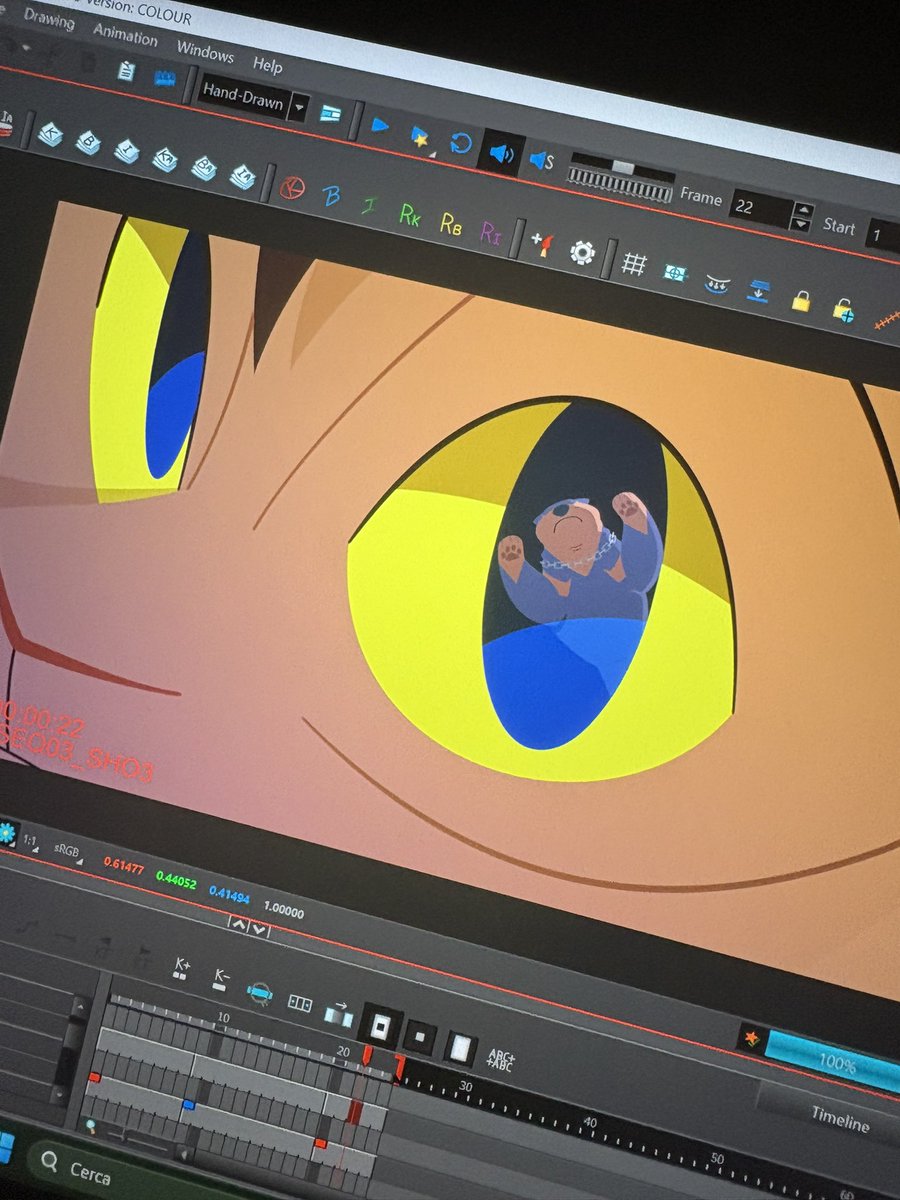900x1200 pixels.
Task: Click the mask icon with down arrows
Action: (716, 283)
